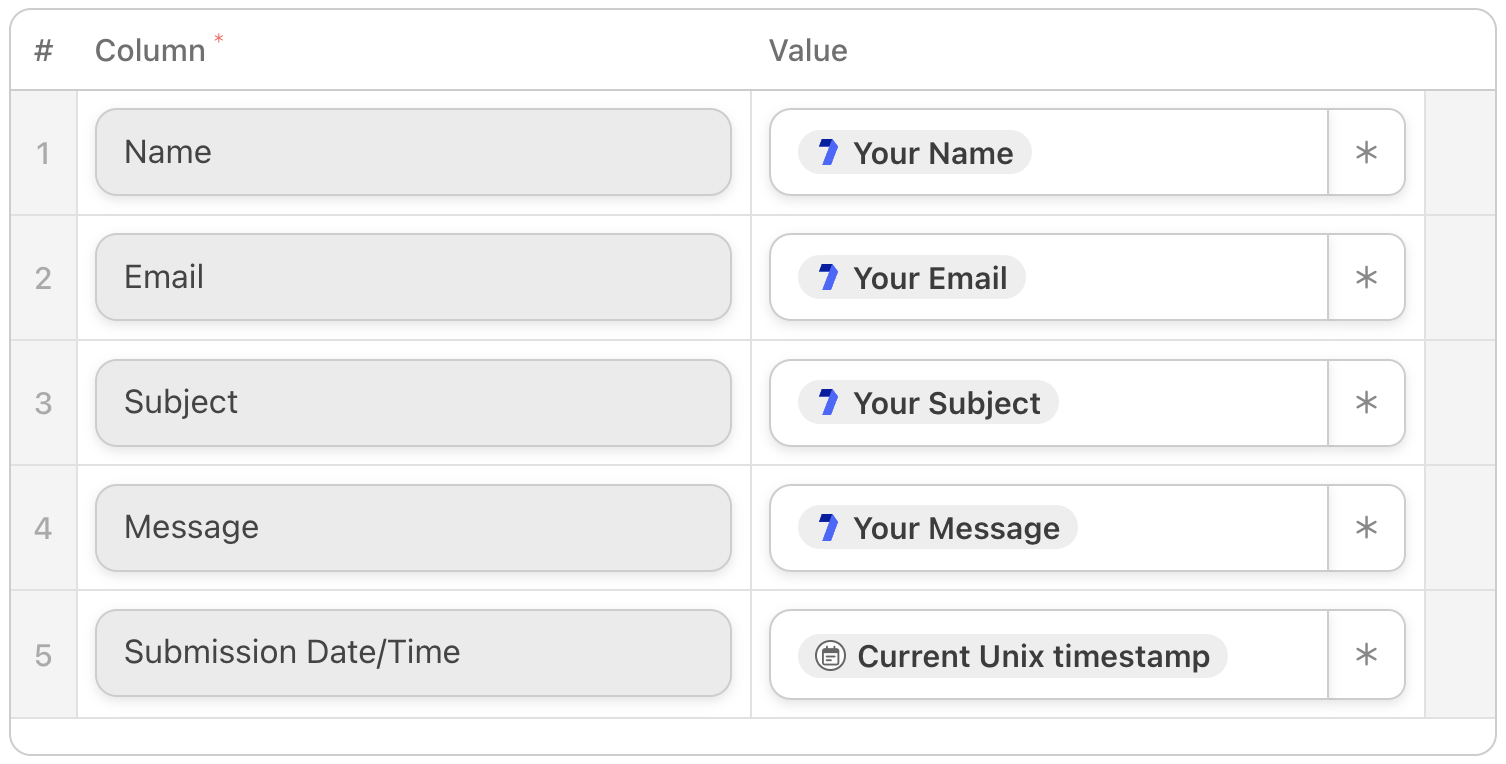This screenshot has height=764, width=1506.
Task: Select row number 1
Action: 43,153
